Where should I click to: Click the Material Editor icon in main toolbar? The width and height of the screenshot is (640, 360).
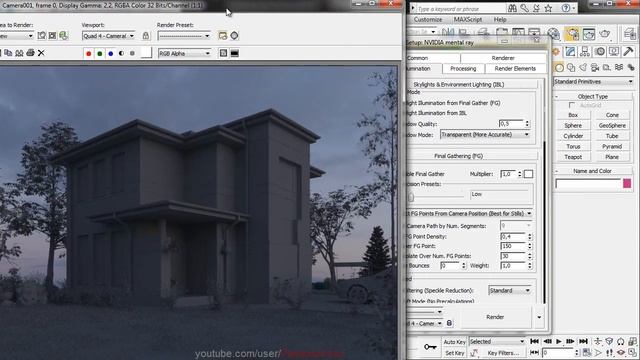[553, 34]
